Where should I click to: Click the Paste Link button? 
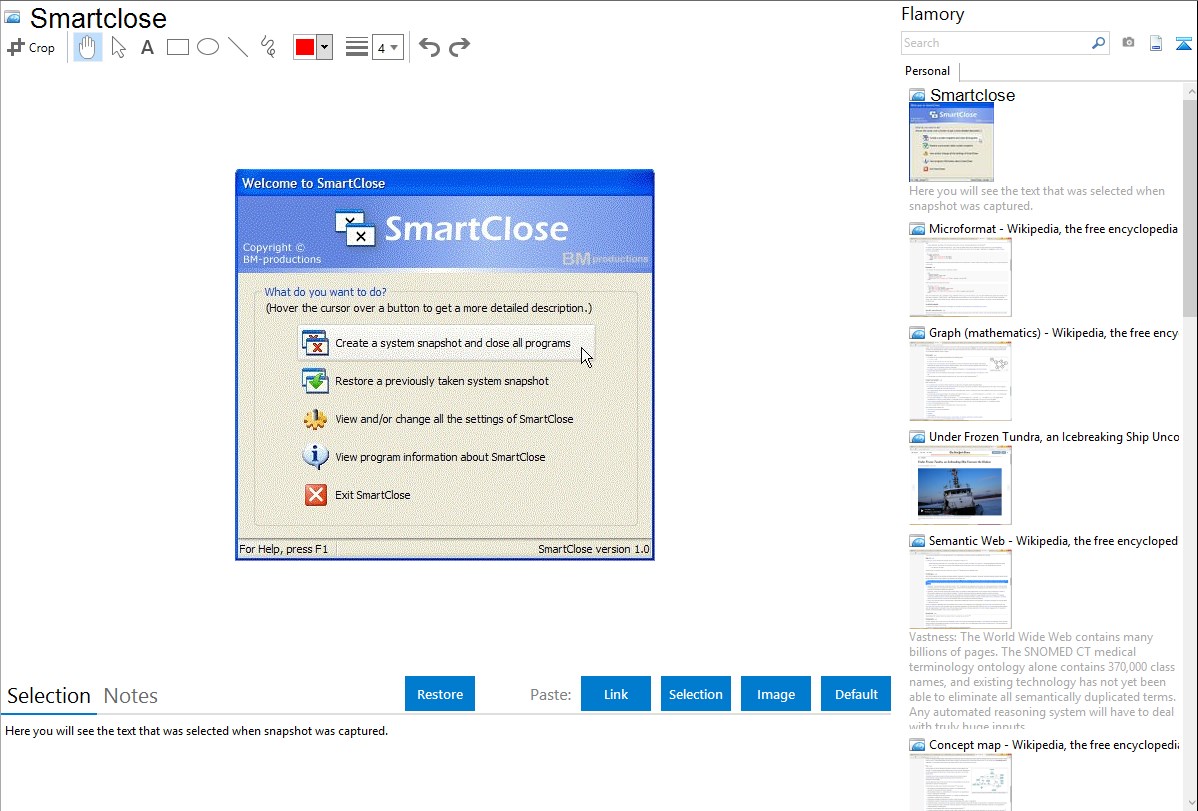[616, 694]
